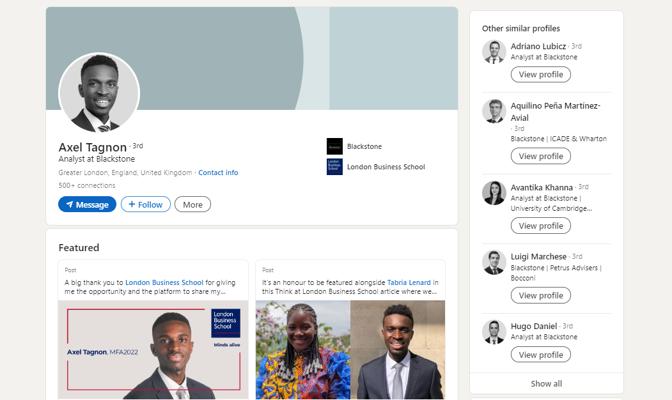Open the Contact info link
Viewport: 672px width, 400px height.
tap(218, 173)
